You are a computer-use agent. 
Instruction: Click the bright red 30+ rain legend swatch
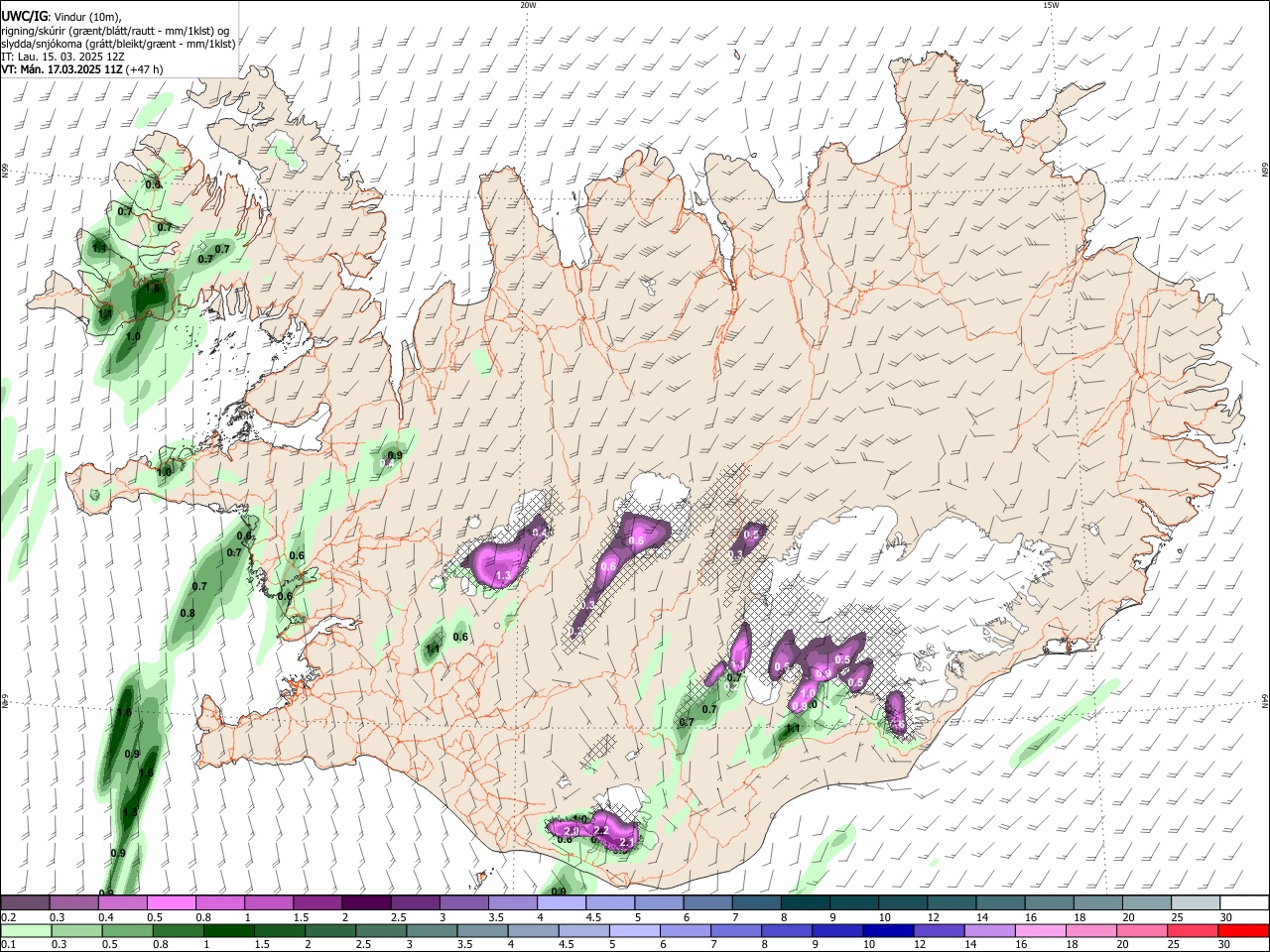pyautogui.click(x=1244, y=930)
